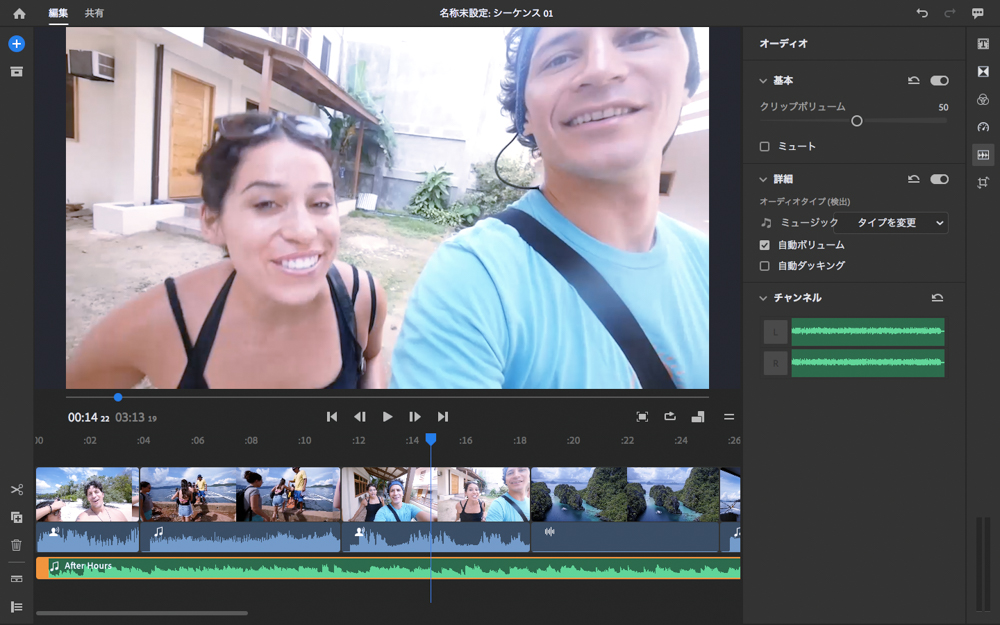Uncheck the 自動ボリューム checkbox
The height and width of the screenshot is (625, 1000).
click(x=765, y=245)
